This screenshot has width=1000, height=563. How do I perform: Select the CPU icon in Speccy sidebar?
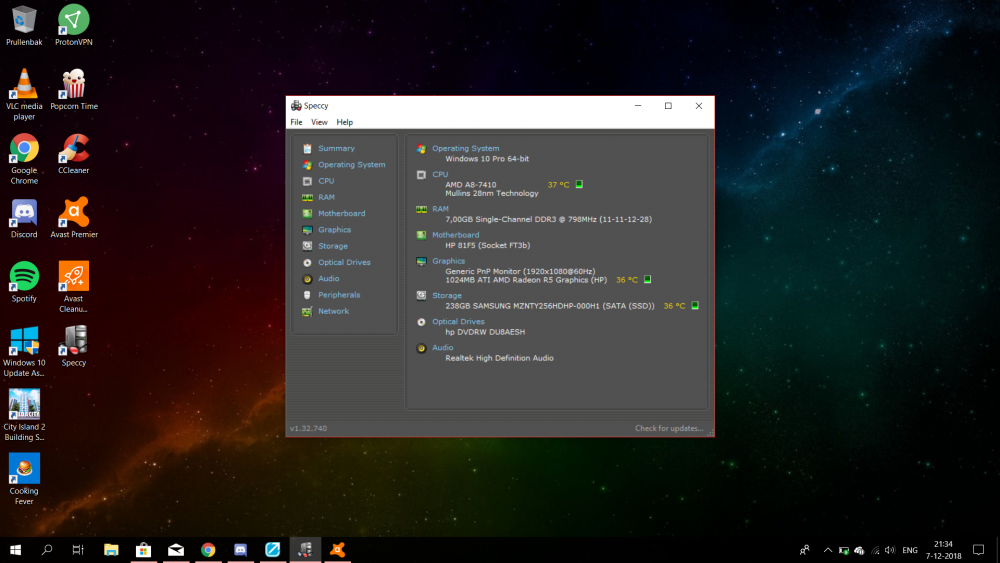pos(308,181)
